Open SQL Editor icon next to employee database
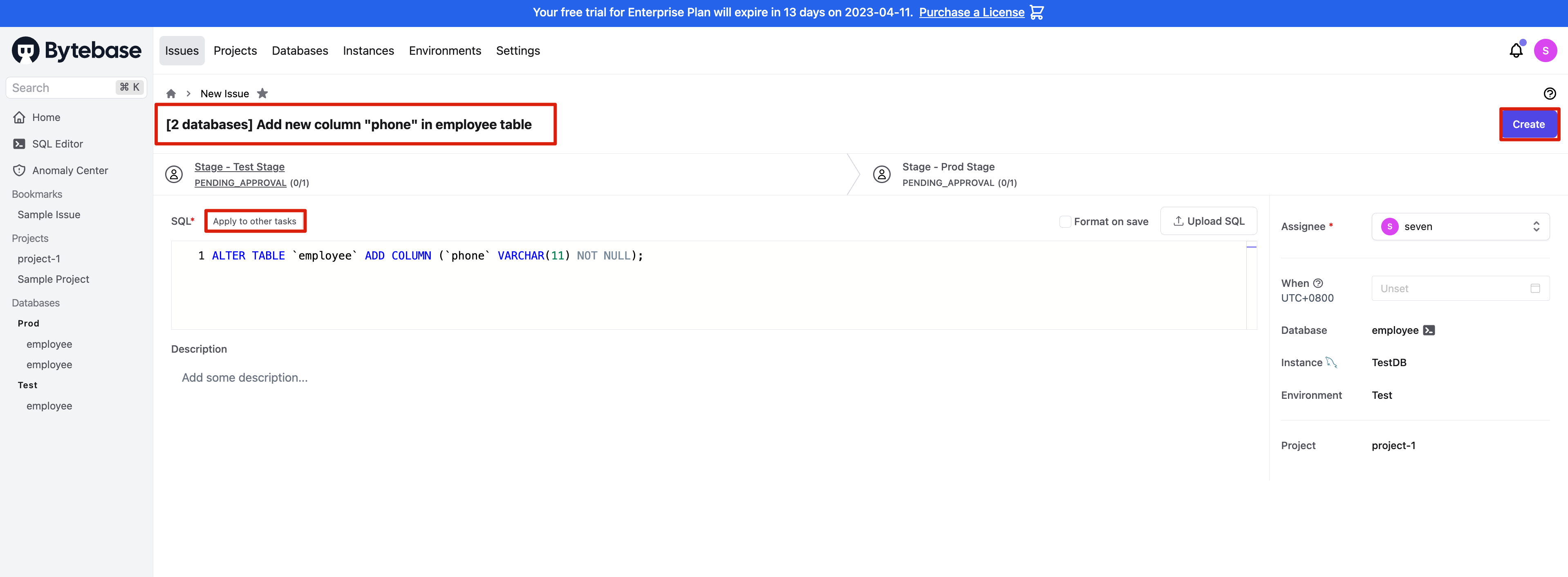 pyautogui.click(x=1429, y=330)
